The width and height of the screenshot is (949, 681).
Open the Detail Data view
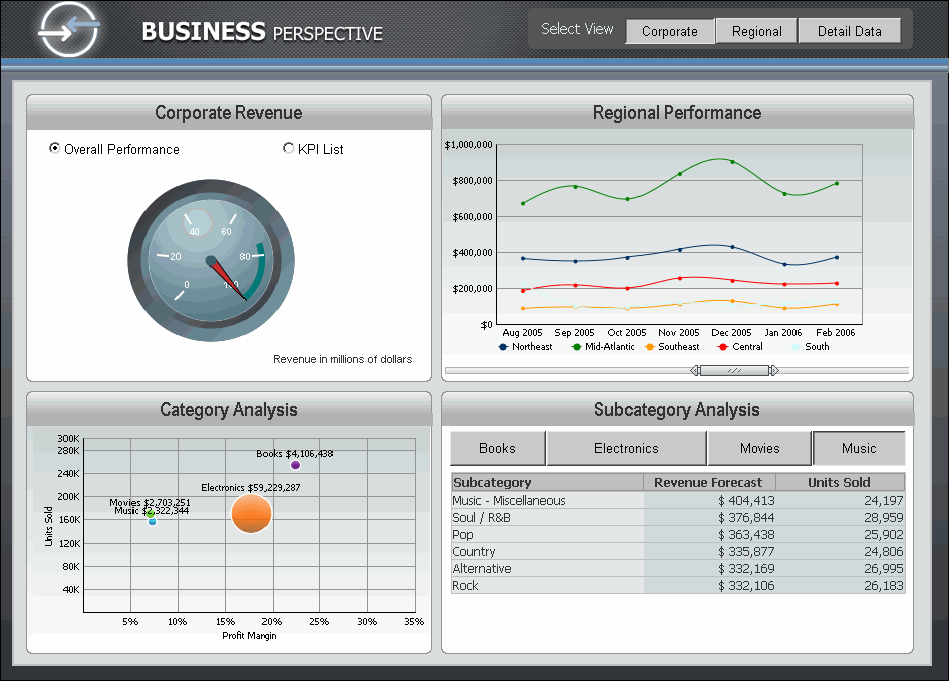(x=849, y=31)
